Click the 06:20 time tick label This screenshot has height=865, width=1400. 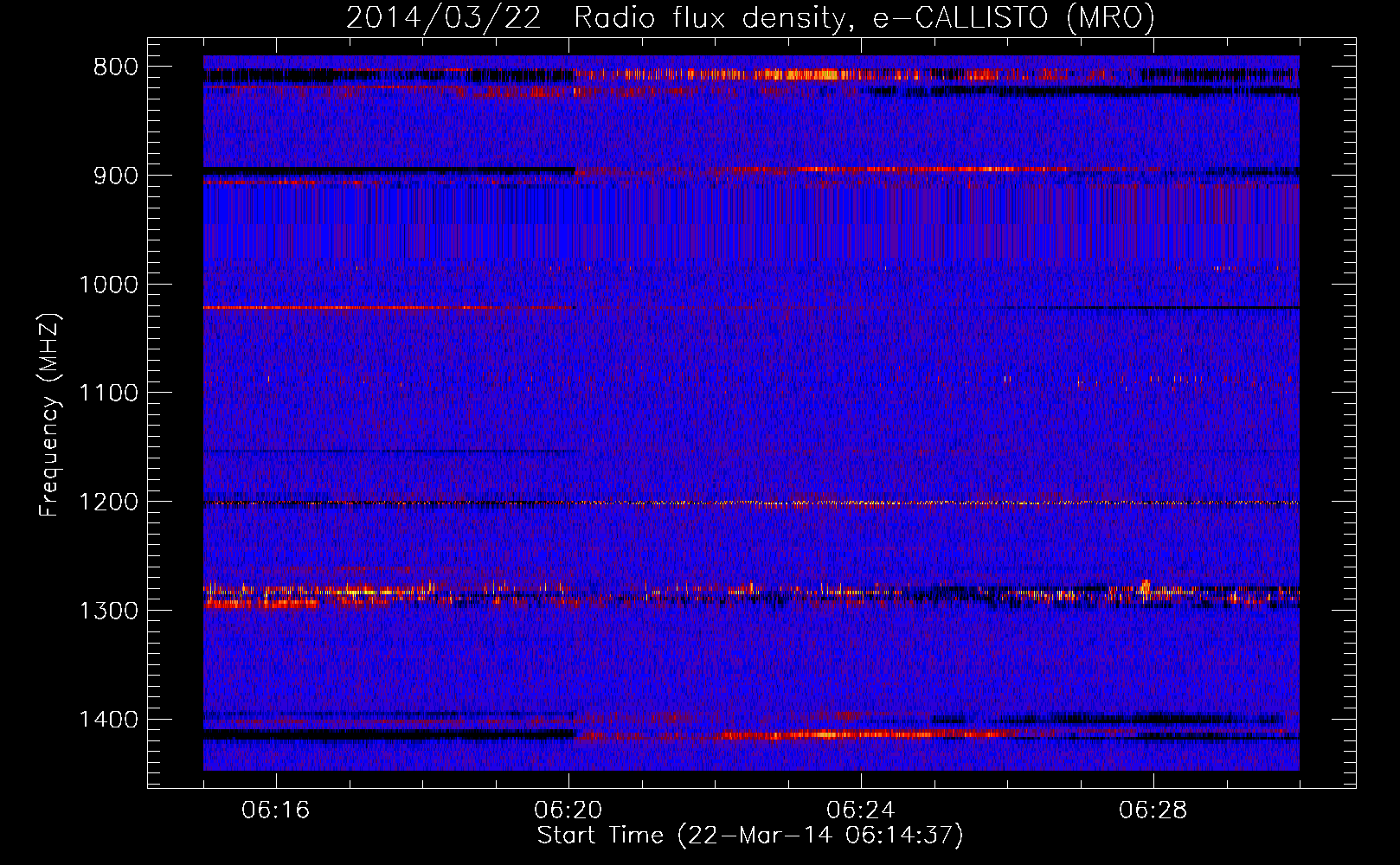pyautogui.click(x=568, y=811)
